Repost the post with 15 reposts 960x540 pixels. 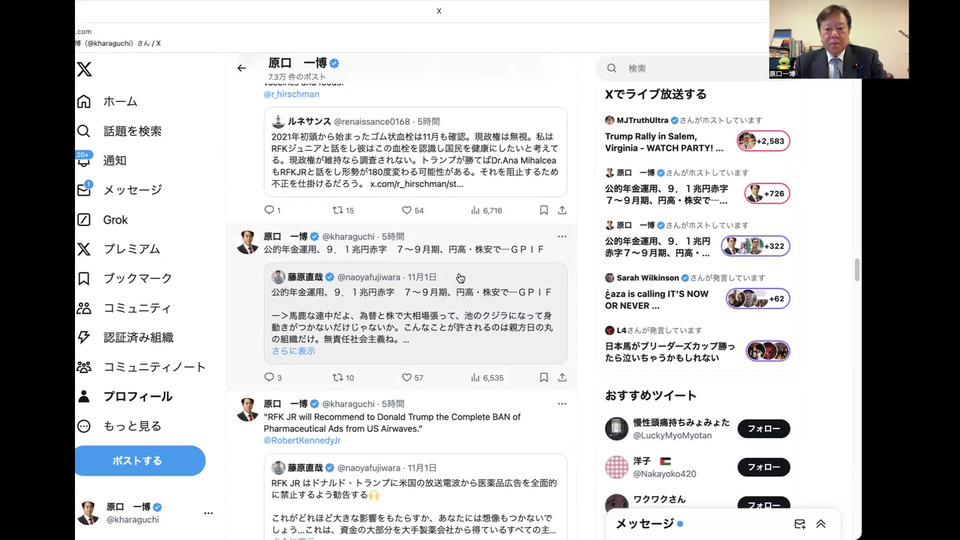tap(343, 210)
